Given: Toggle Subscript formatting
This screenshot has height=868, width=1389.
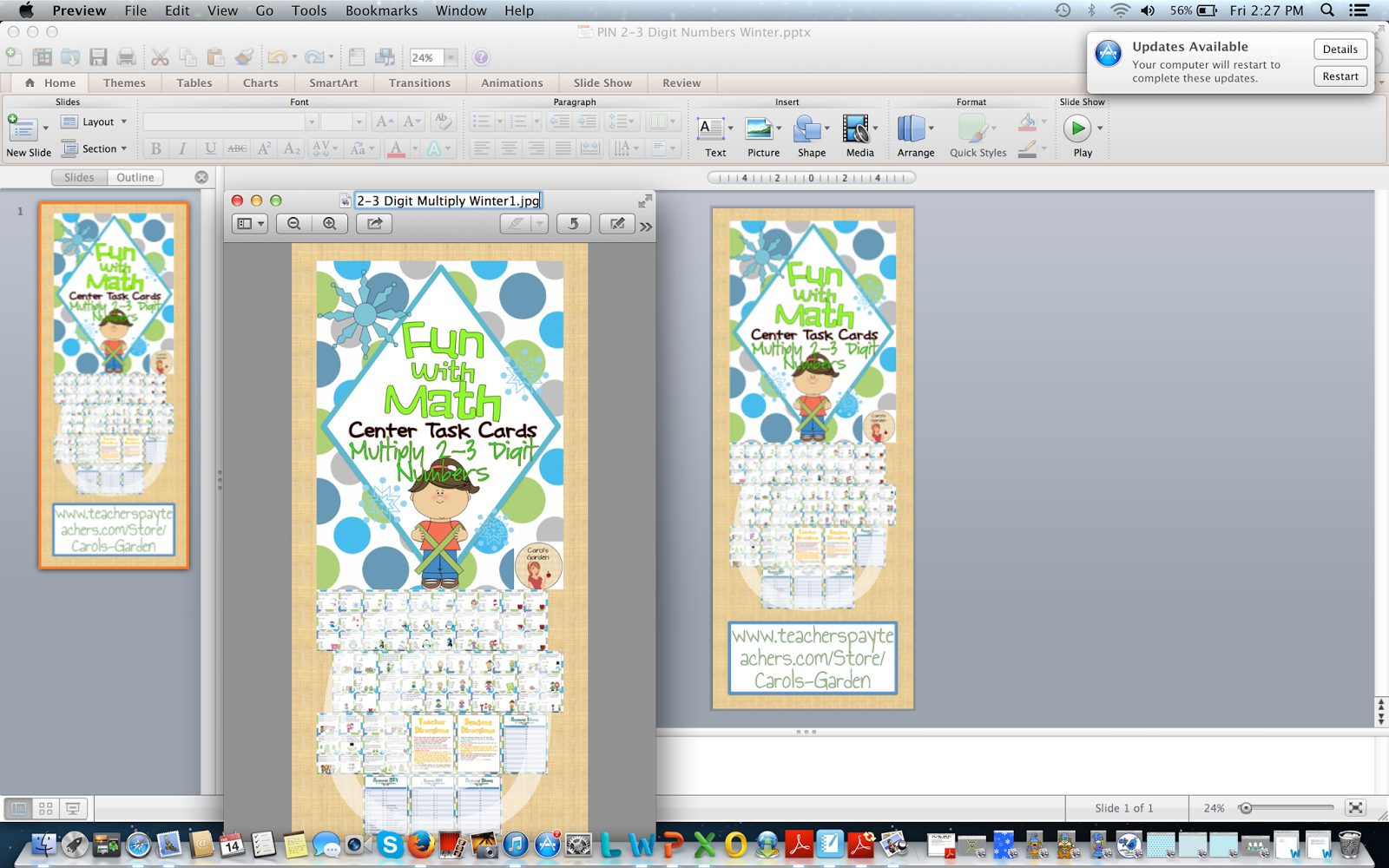Looking at the screenshot, I should 292,148.
